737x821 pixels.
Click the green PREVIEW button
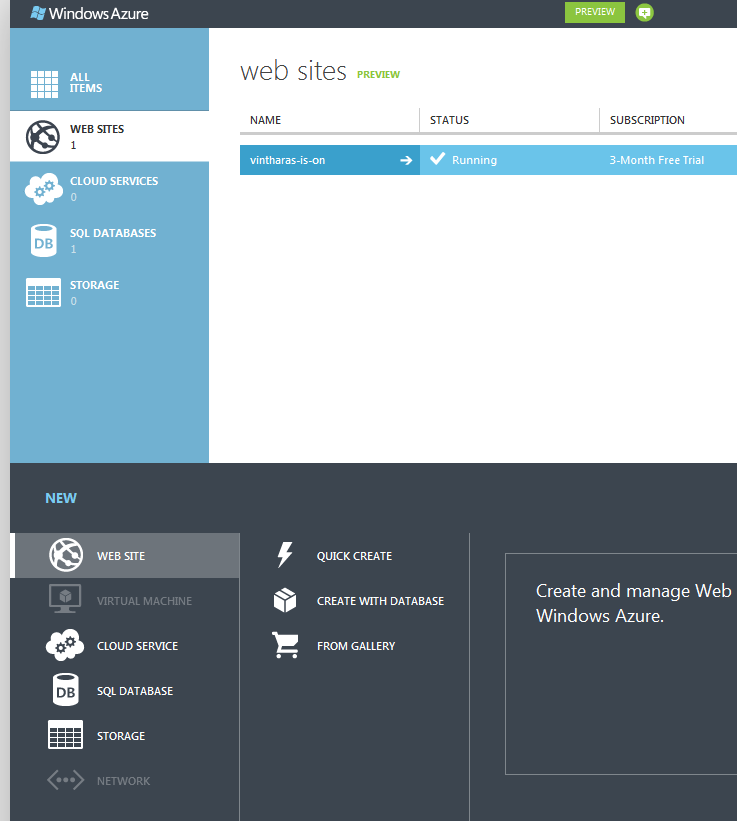[595, 12]
